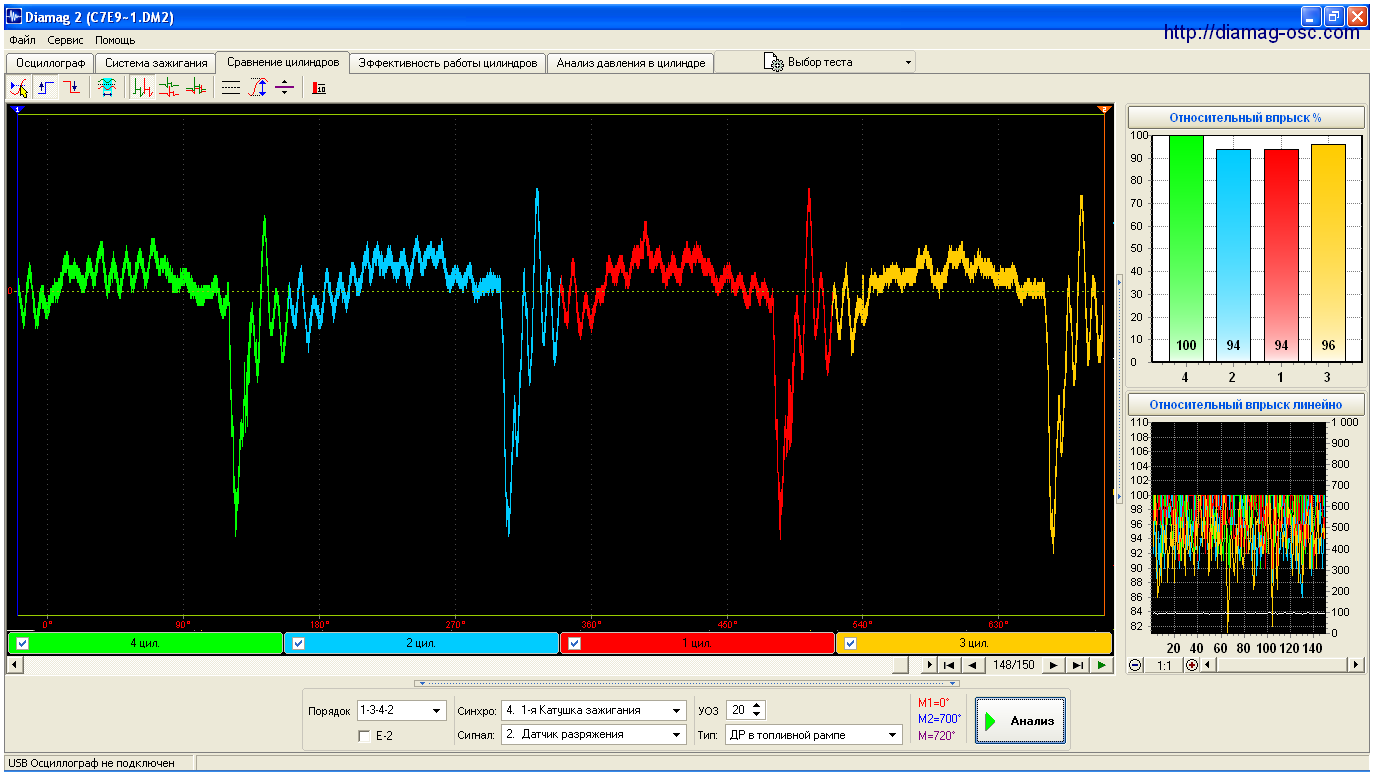Toggle cylinder 1 checkbox

575,643
